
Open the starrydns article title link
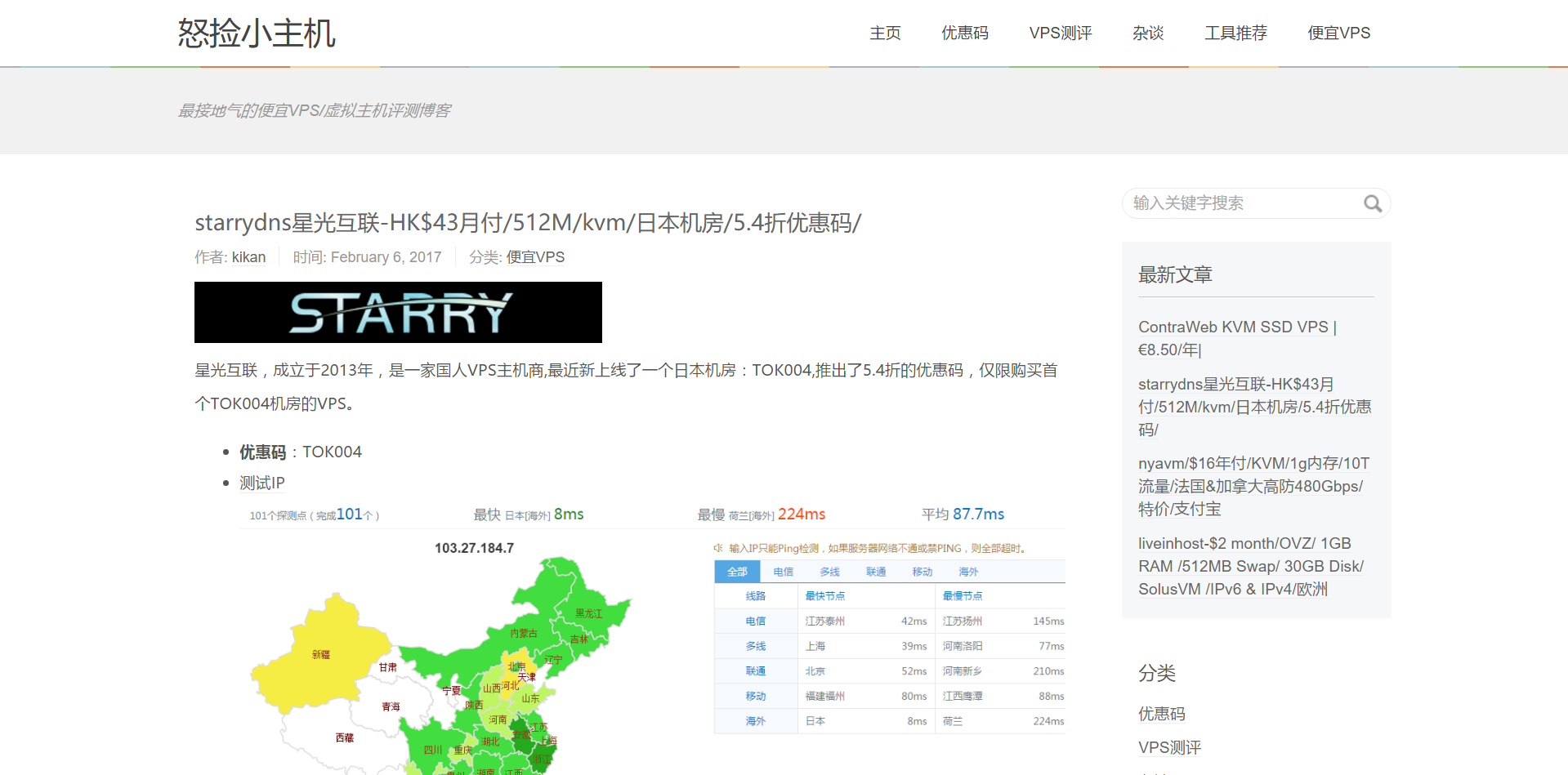528,222
